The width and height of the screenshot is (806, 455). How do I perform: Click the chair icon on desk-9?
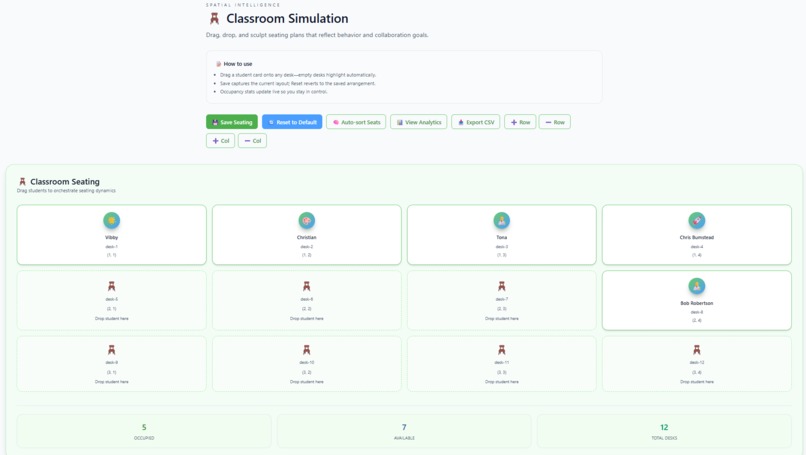click(x=112, y=350)
